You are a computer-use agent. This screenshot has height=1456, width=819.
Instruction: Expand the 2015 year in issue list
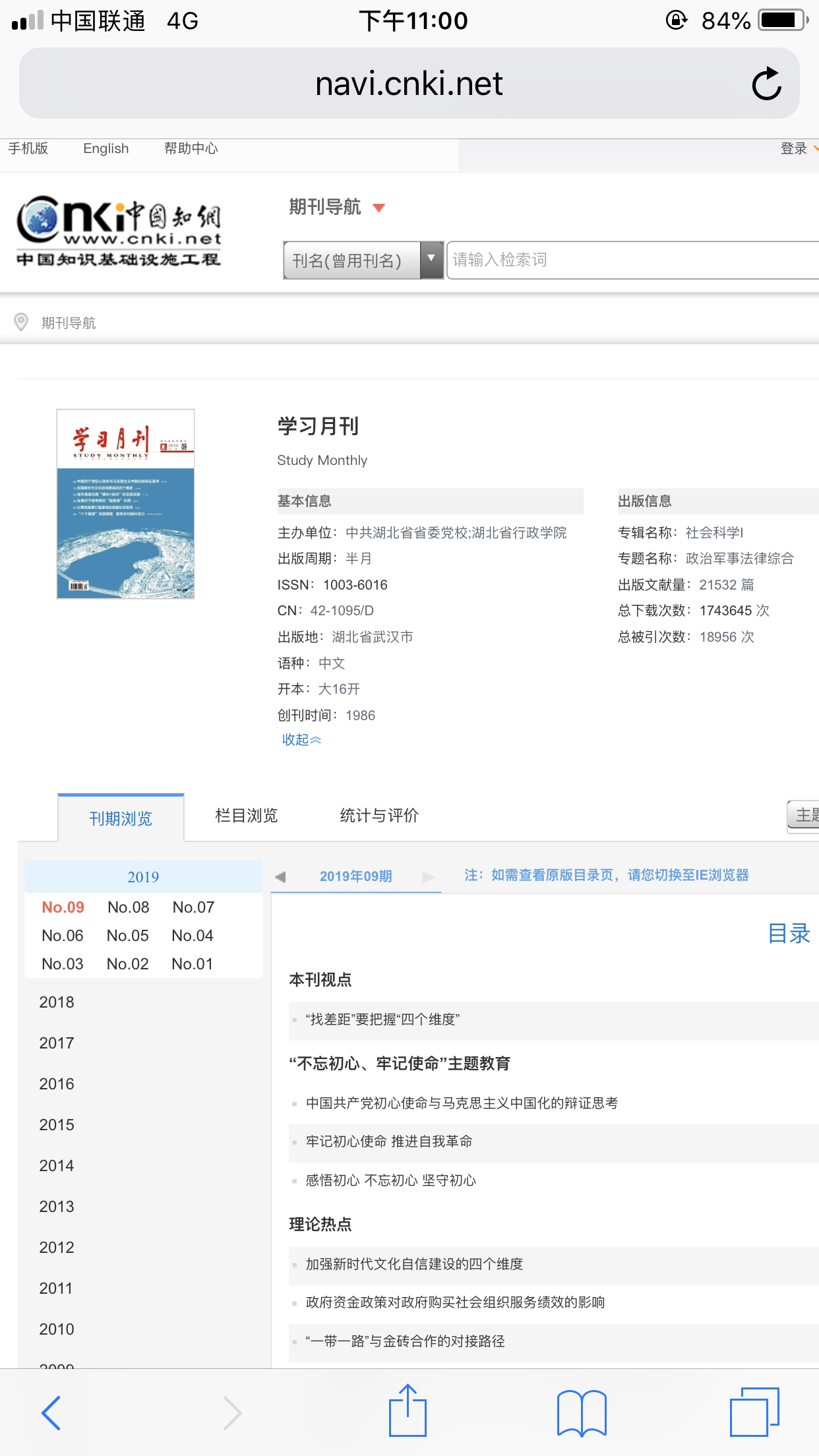click(57, 1125)
